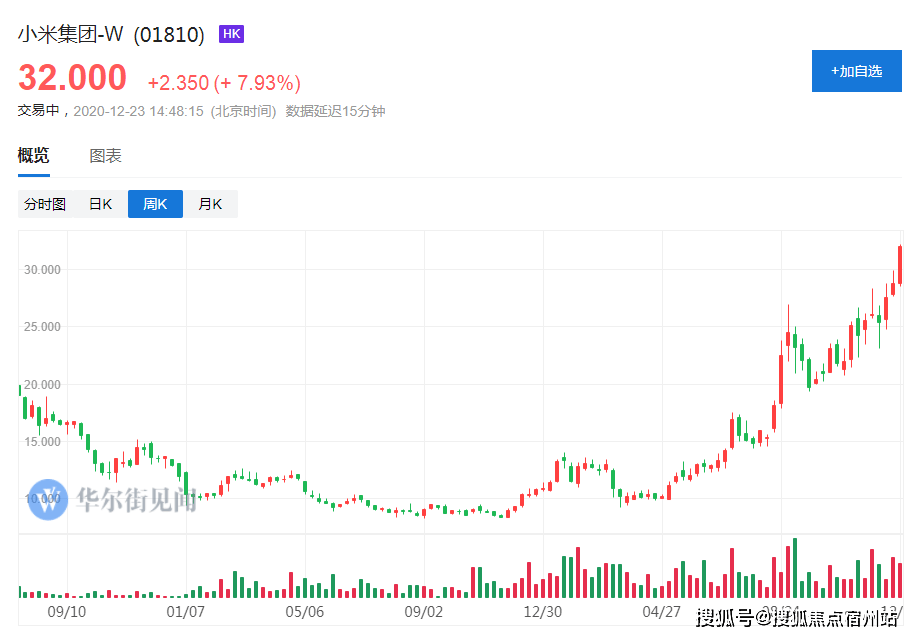
Task: Switch chart to 月K monthly view
Action: (x=210, y=204)
